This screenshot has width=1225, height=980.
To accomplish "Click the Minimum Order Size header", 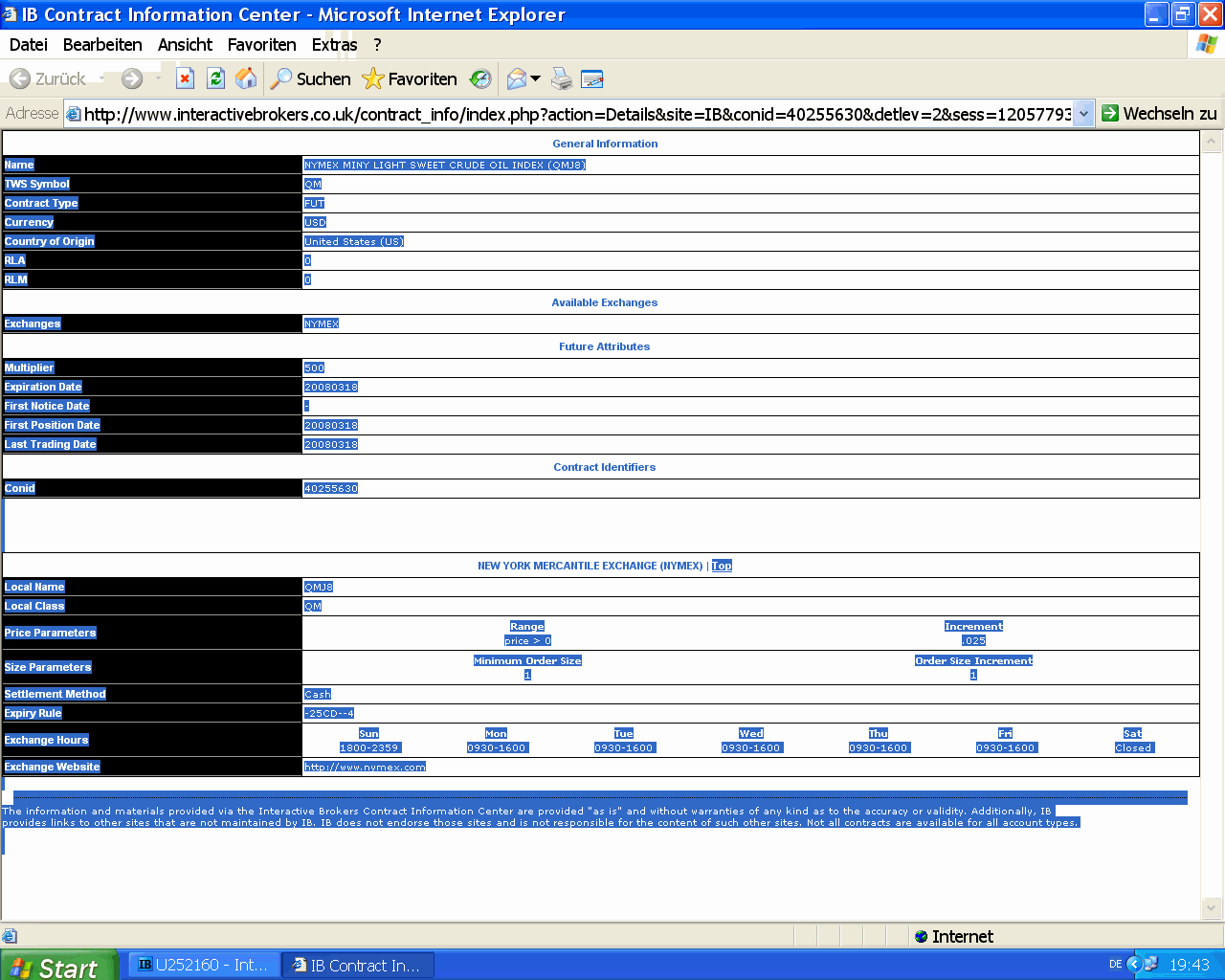I will click(527, 660).
